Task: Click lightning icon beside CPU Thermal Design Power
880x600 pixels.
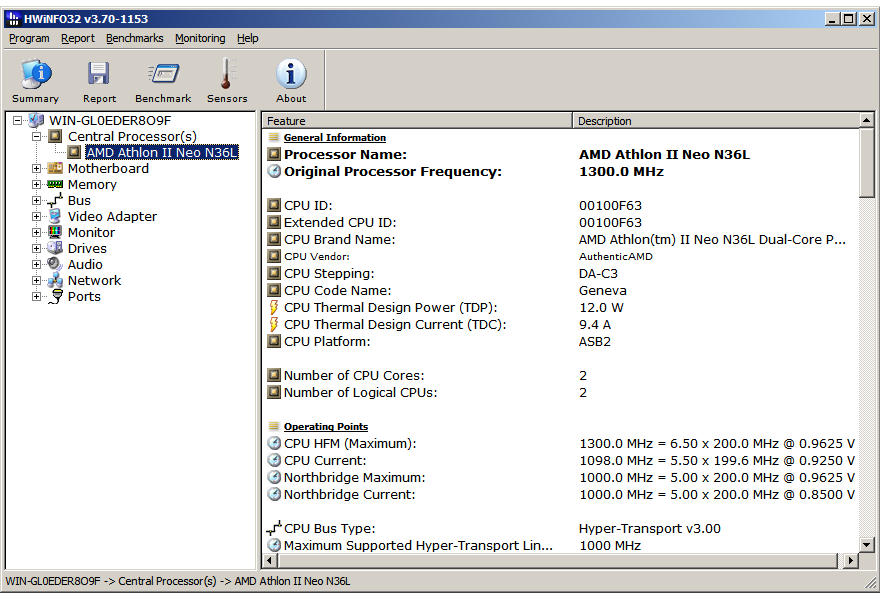Action: [274, 308]
